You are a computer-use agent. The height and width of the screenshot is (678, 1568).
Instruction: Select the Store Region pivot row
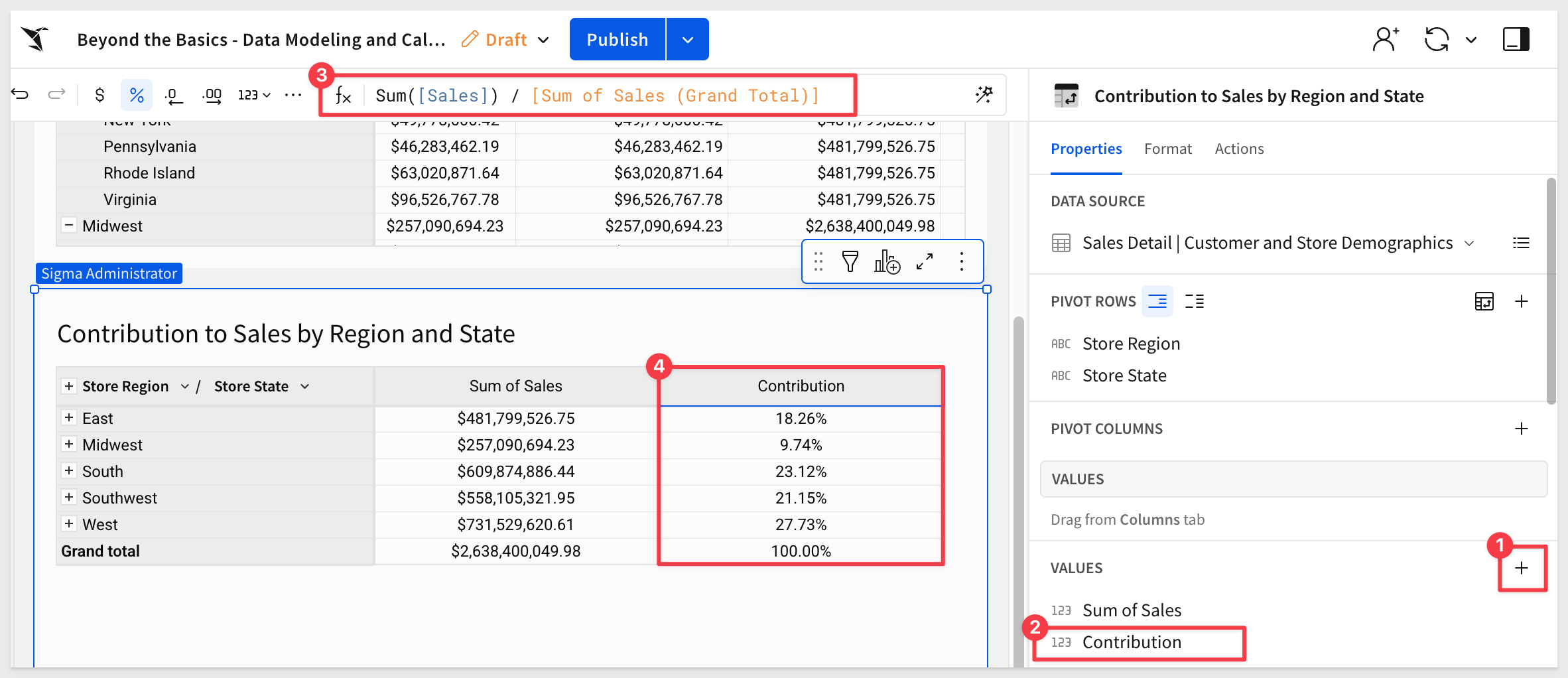(1131, 344)
